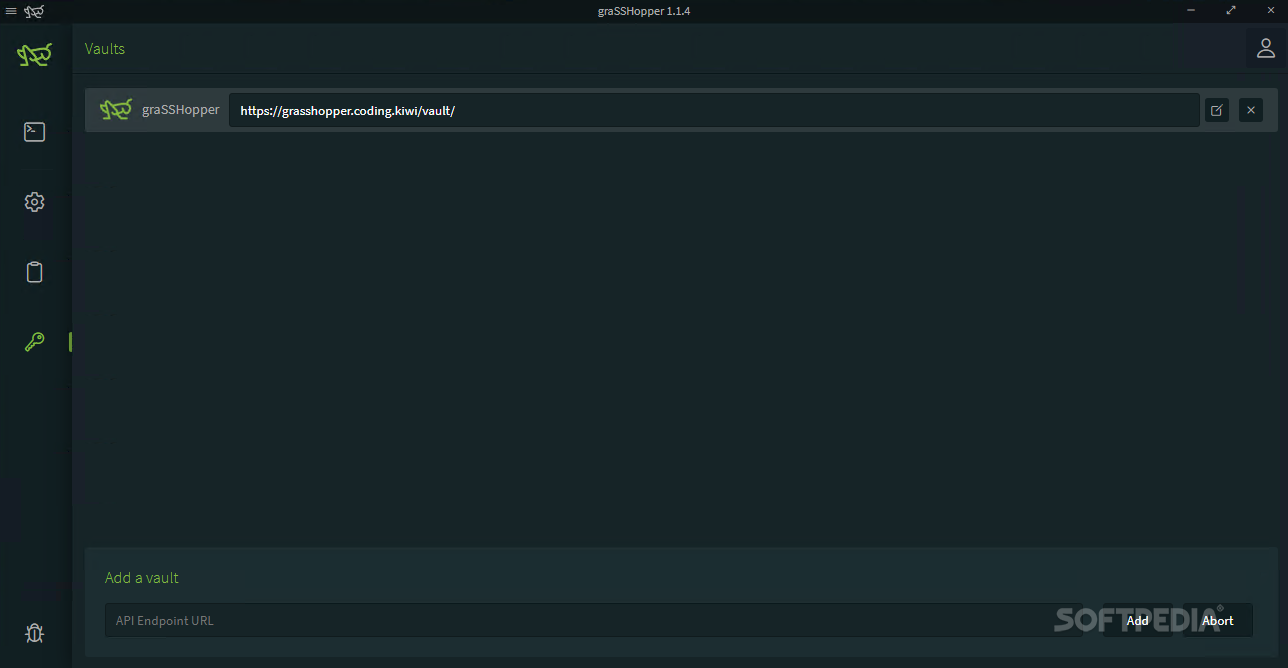Open the bug report icon
This screenshot has width=1288, height=668.
(x=35, y=633)
